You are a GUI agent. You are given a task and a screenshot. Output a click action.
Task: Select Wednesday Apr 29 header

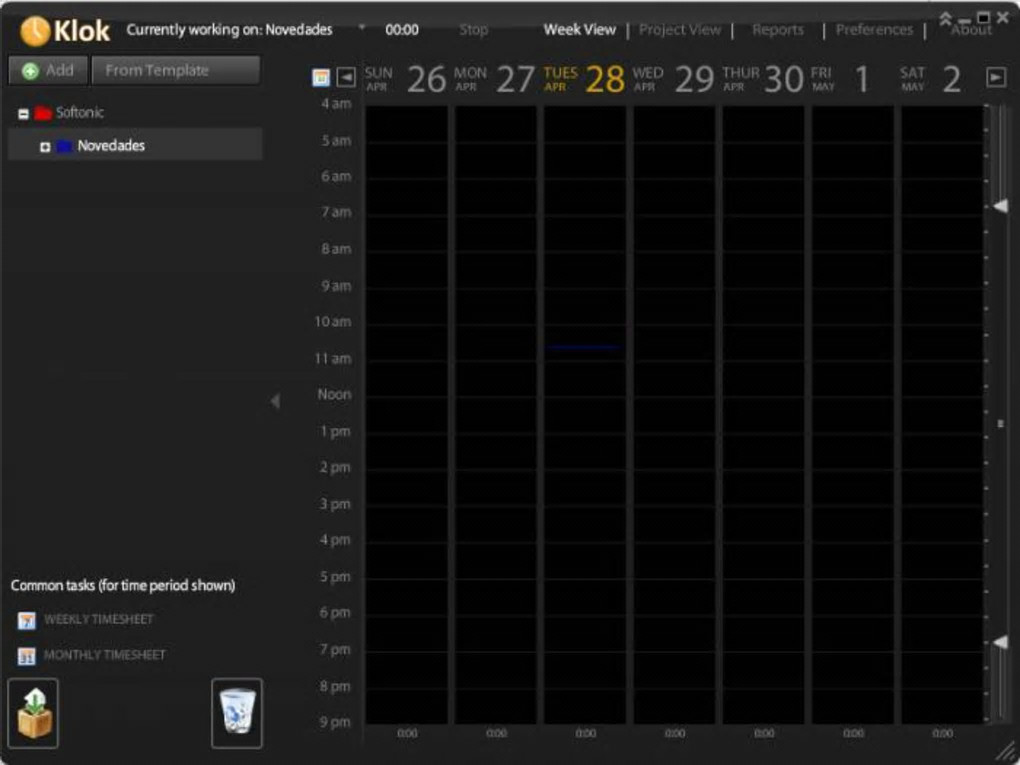point(674,79)
